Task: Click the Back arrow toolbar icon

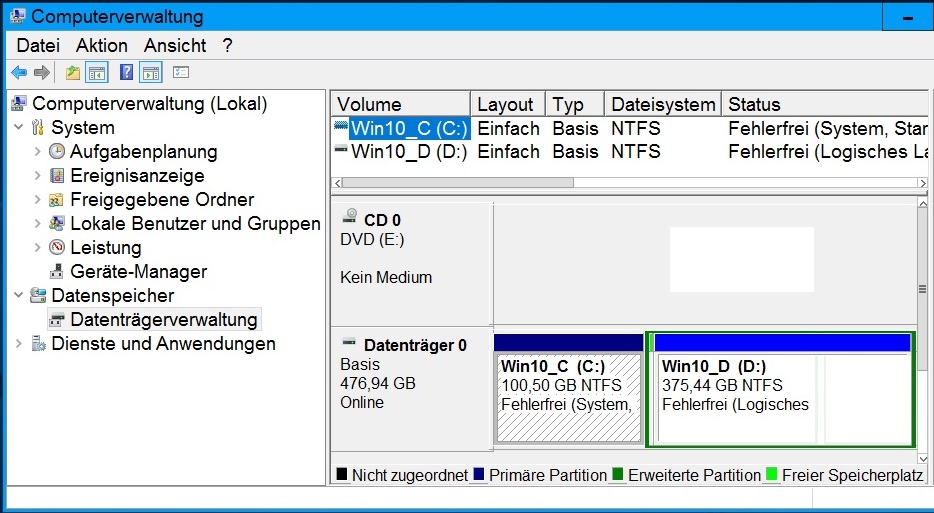Action: pos(19,73)
